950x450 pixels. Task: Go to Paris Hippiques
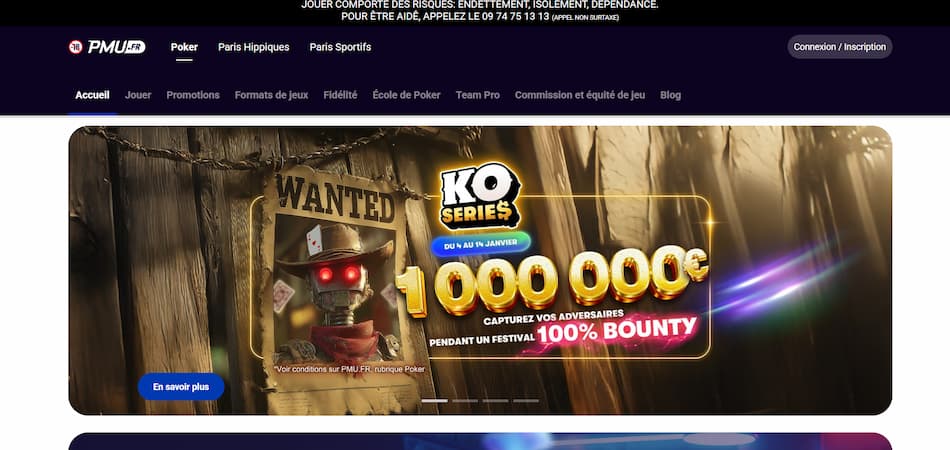tap(254, 47)
